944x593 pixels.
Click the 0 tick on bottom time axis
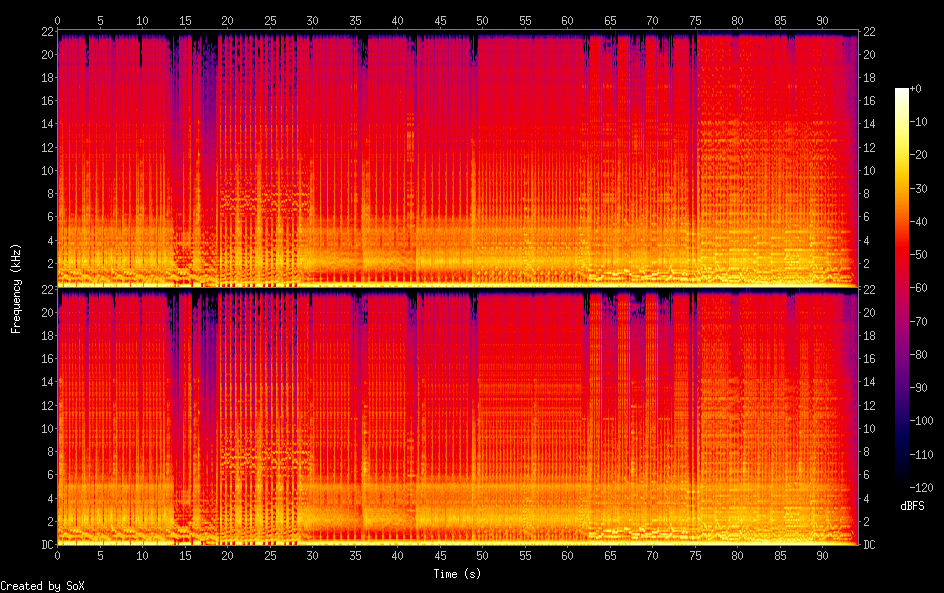pos(58,555)
